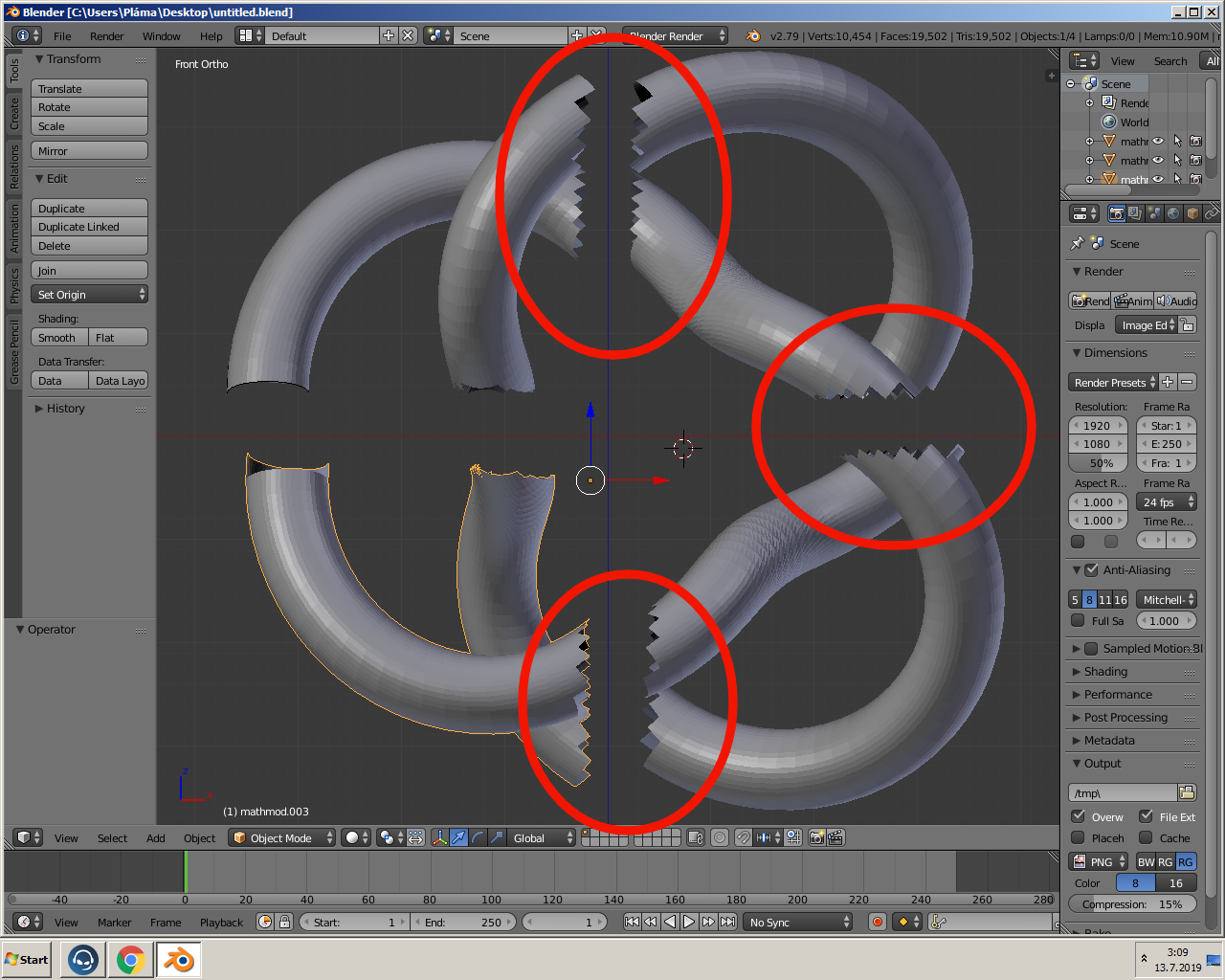Open the File menu
Image resolution: width=1225 pixels, height=980 pixels.
click(x=62, y=36)
